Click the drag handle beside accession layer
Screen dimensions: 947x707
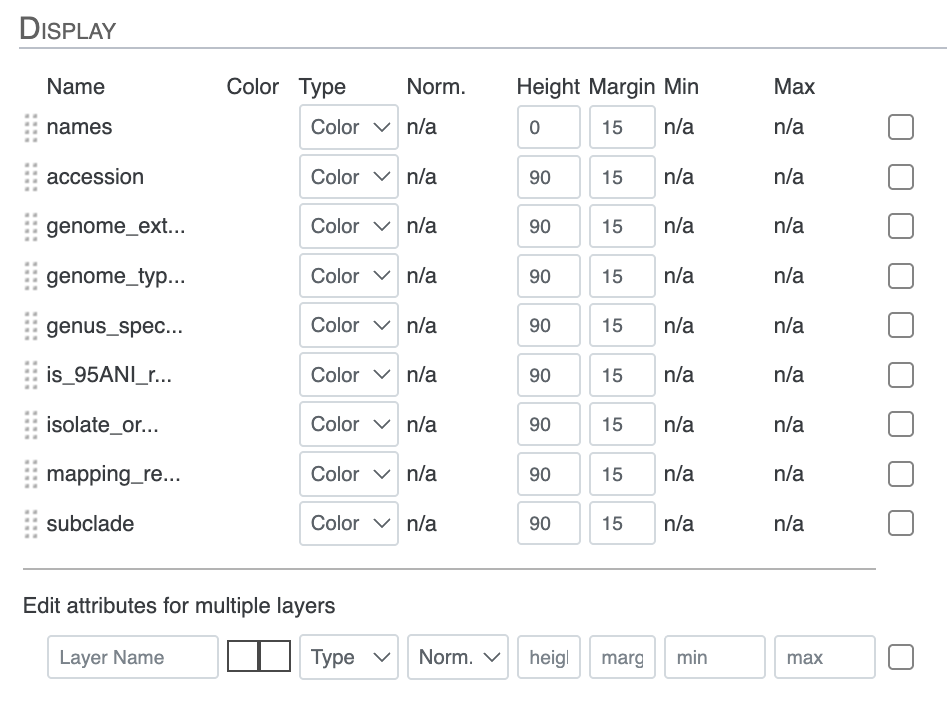(x=31, y=177)
